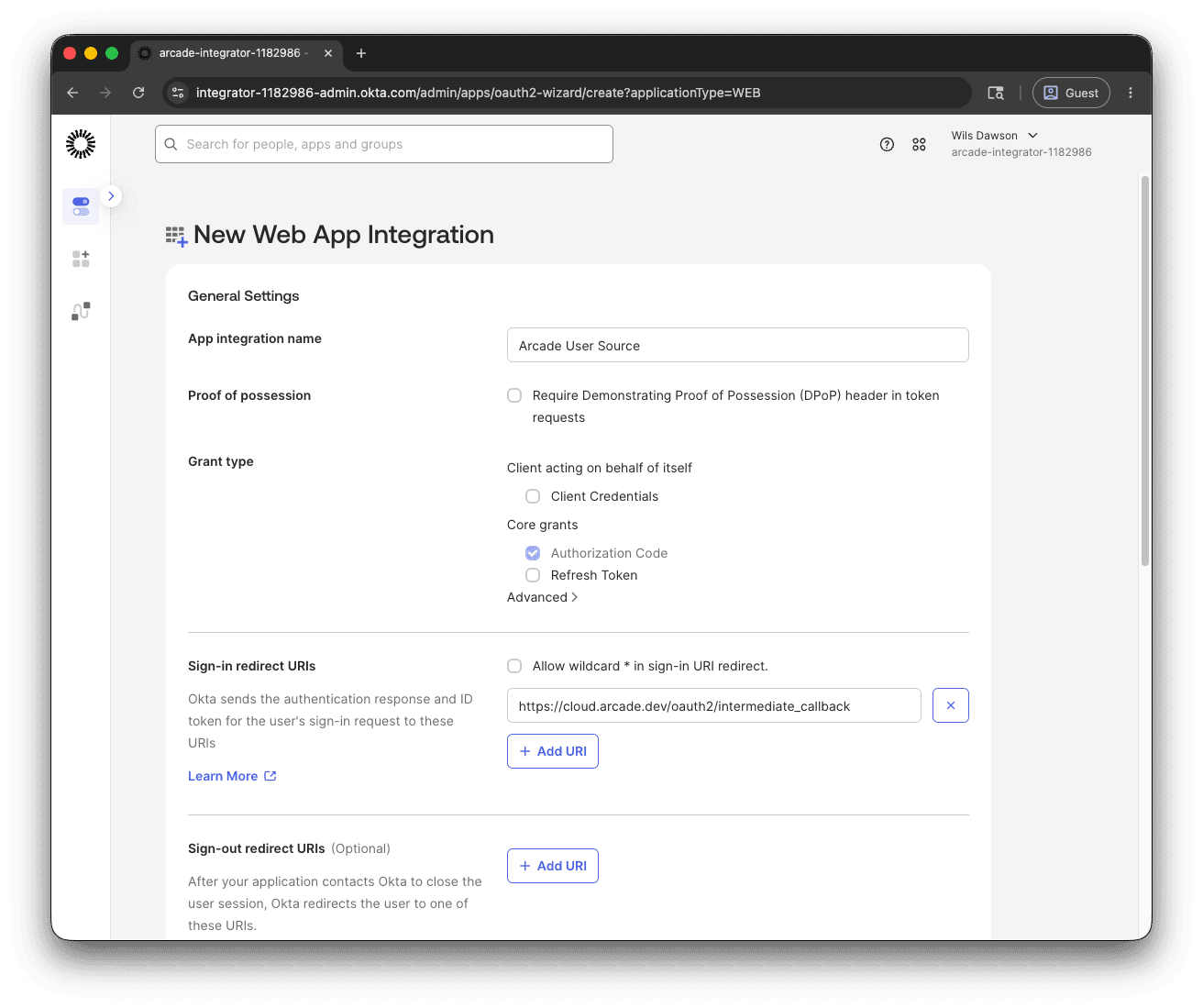Click the page vertical scrollbar
Image resolution: width=1203 pixels, height=1008 pixels.
coord(1144,371)
